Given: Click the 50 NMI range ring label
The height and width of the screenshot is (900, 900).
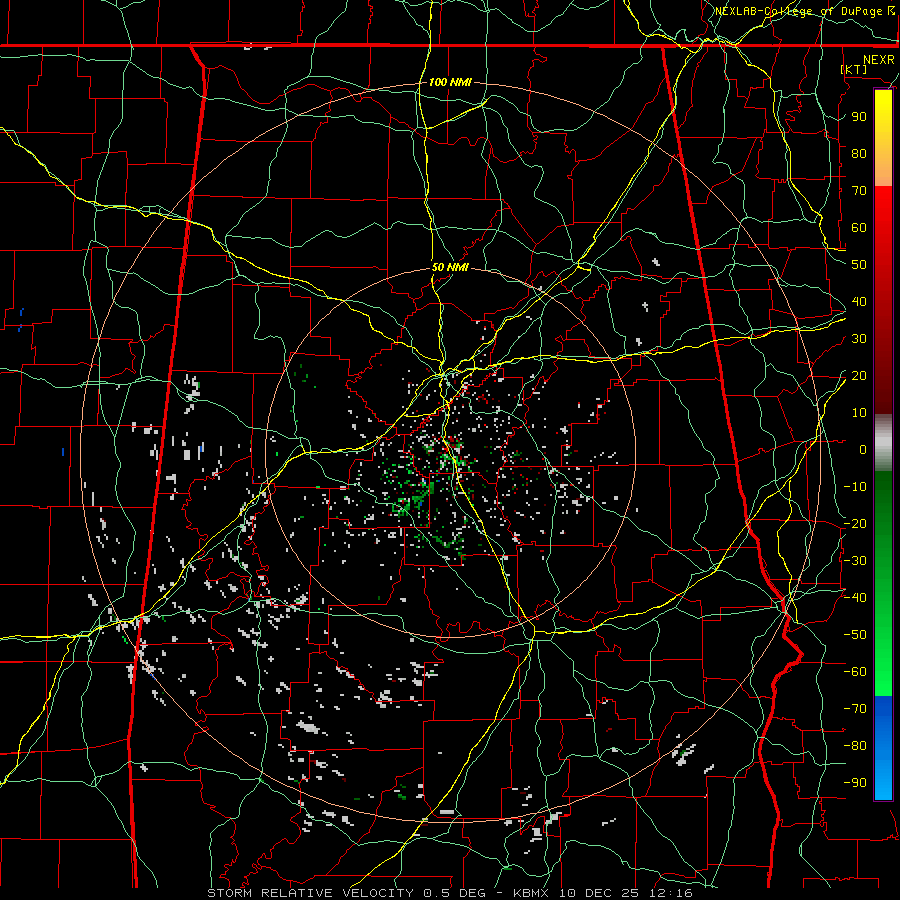Looking at the screenshot, I should coord(450,267).
